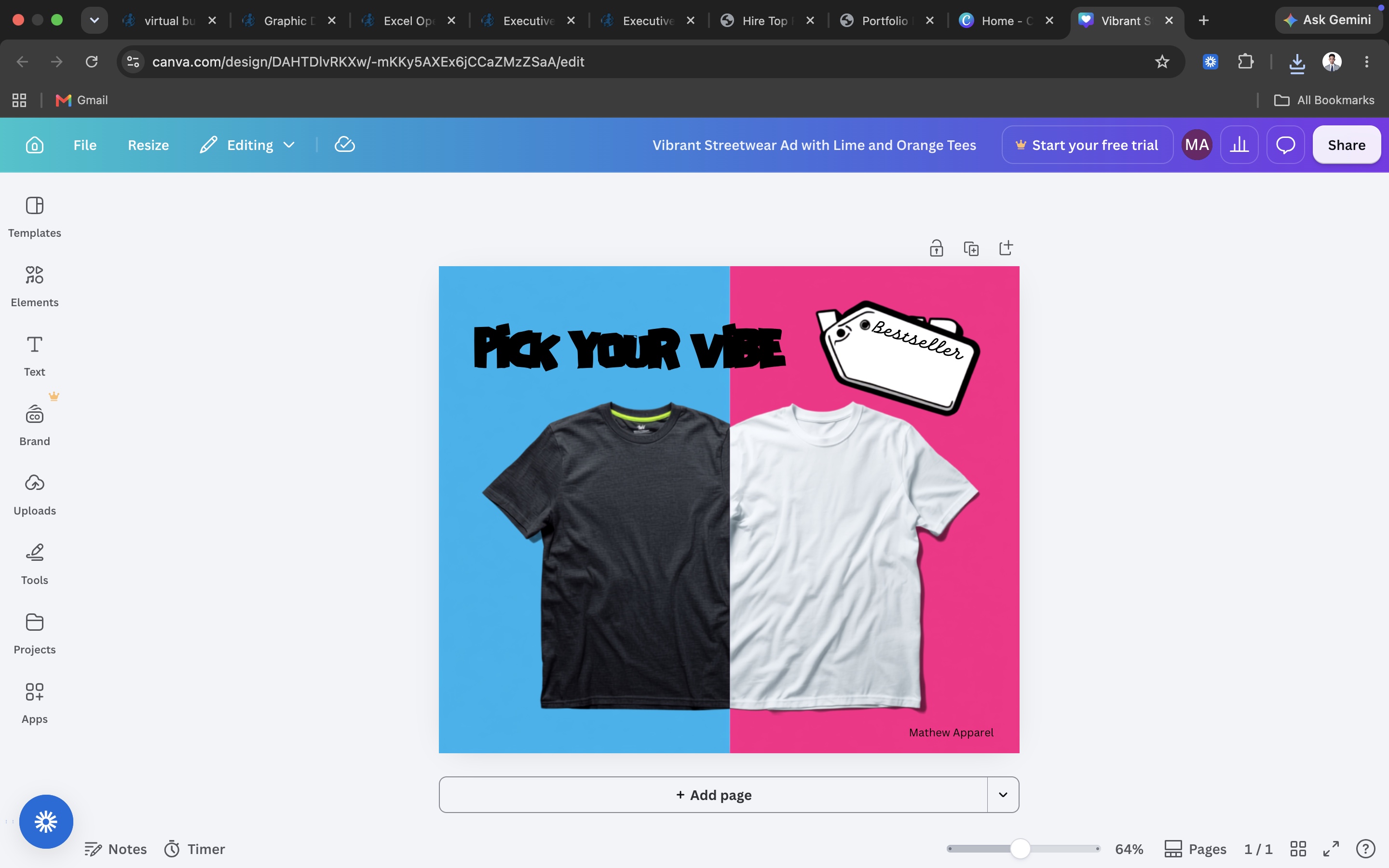Expand the Add page options chevron
This screenshot has width=1389, height=868.
coord(1003,795)
